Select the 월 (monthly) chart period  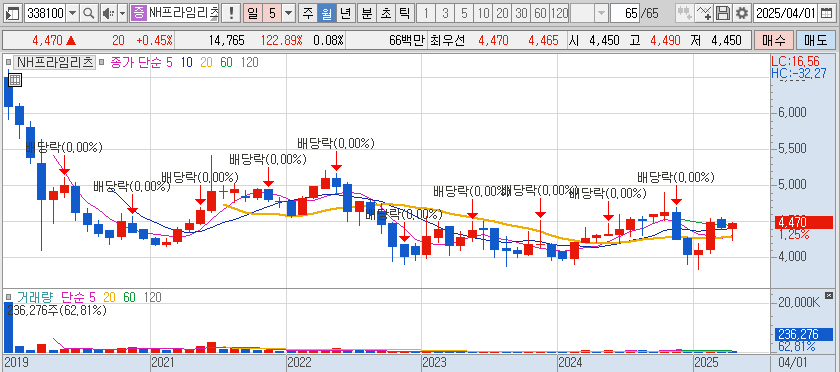(x=326, y=13)
